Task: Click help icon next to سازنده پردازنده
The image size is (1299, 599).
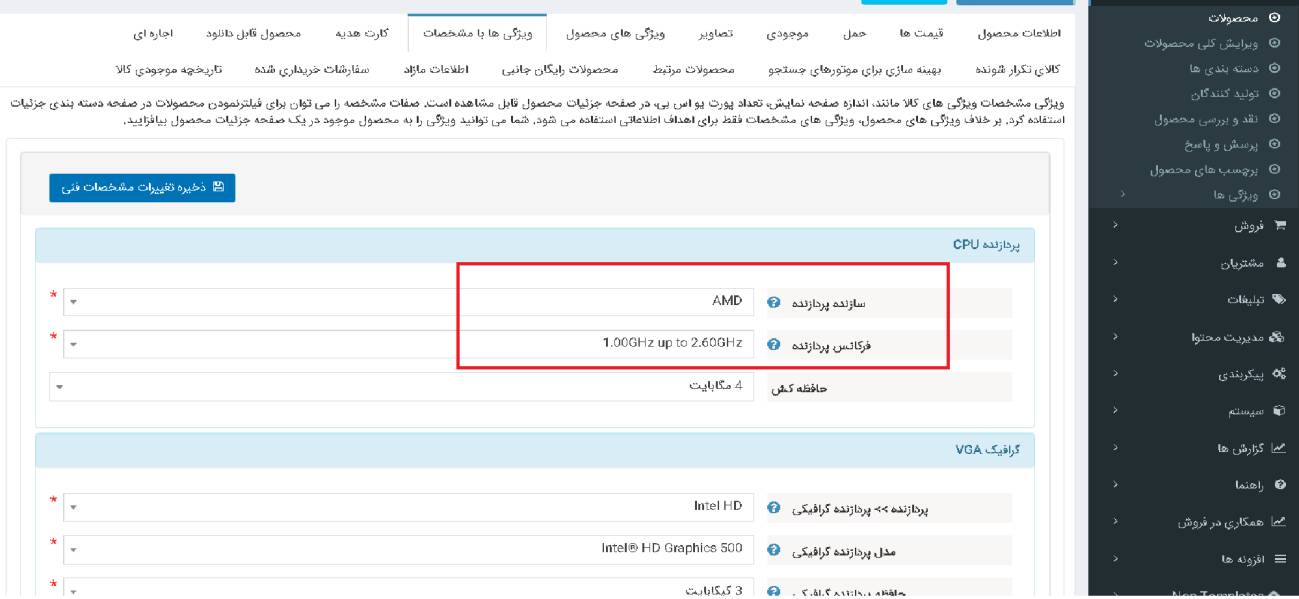Action: [773, 303]
